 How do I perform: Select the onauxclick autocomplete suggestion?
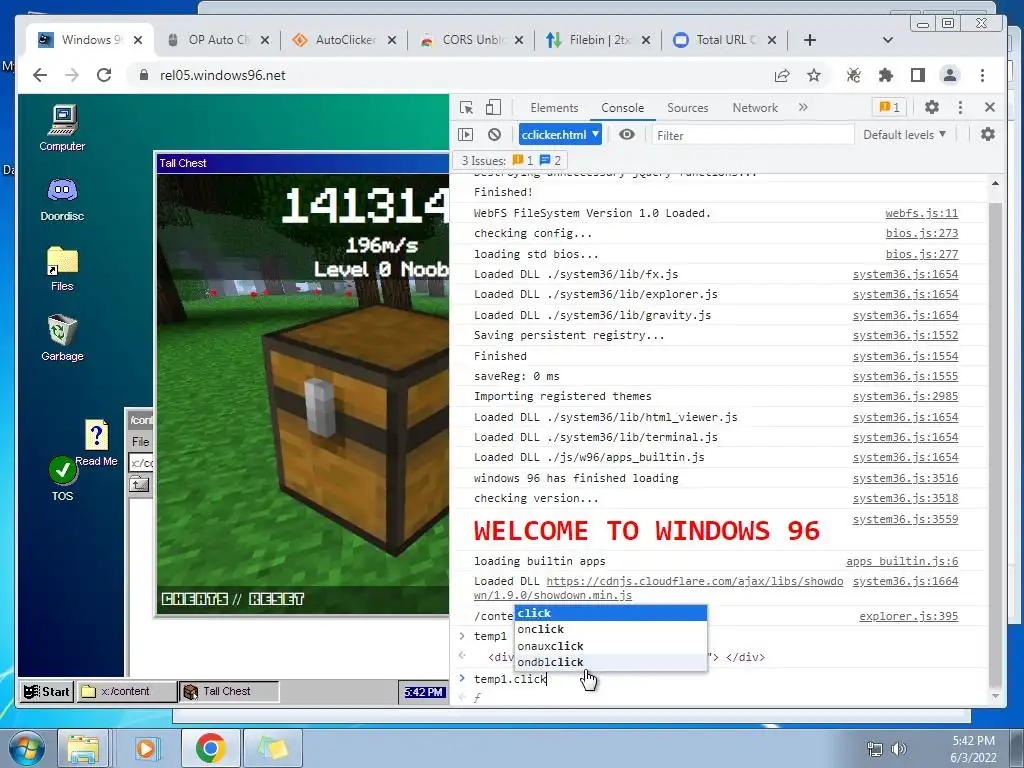(611, 646)
